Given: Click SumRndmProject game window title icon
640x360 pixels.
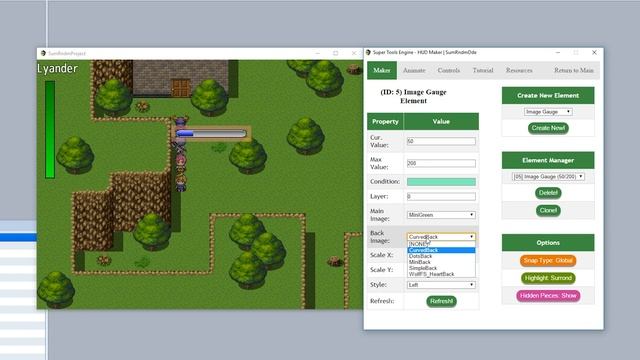Looking at the screenshot, I should click(43, 53).
